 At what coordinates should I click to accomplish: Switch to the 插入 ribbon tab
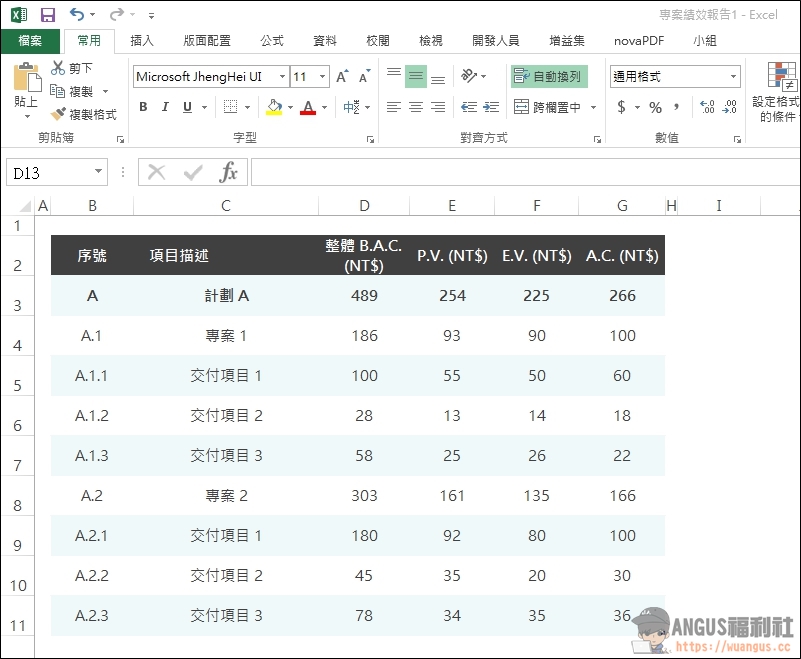point(142,41)
